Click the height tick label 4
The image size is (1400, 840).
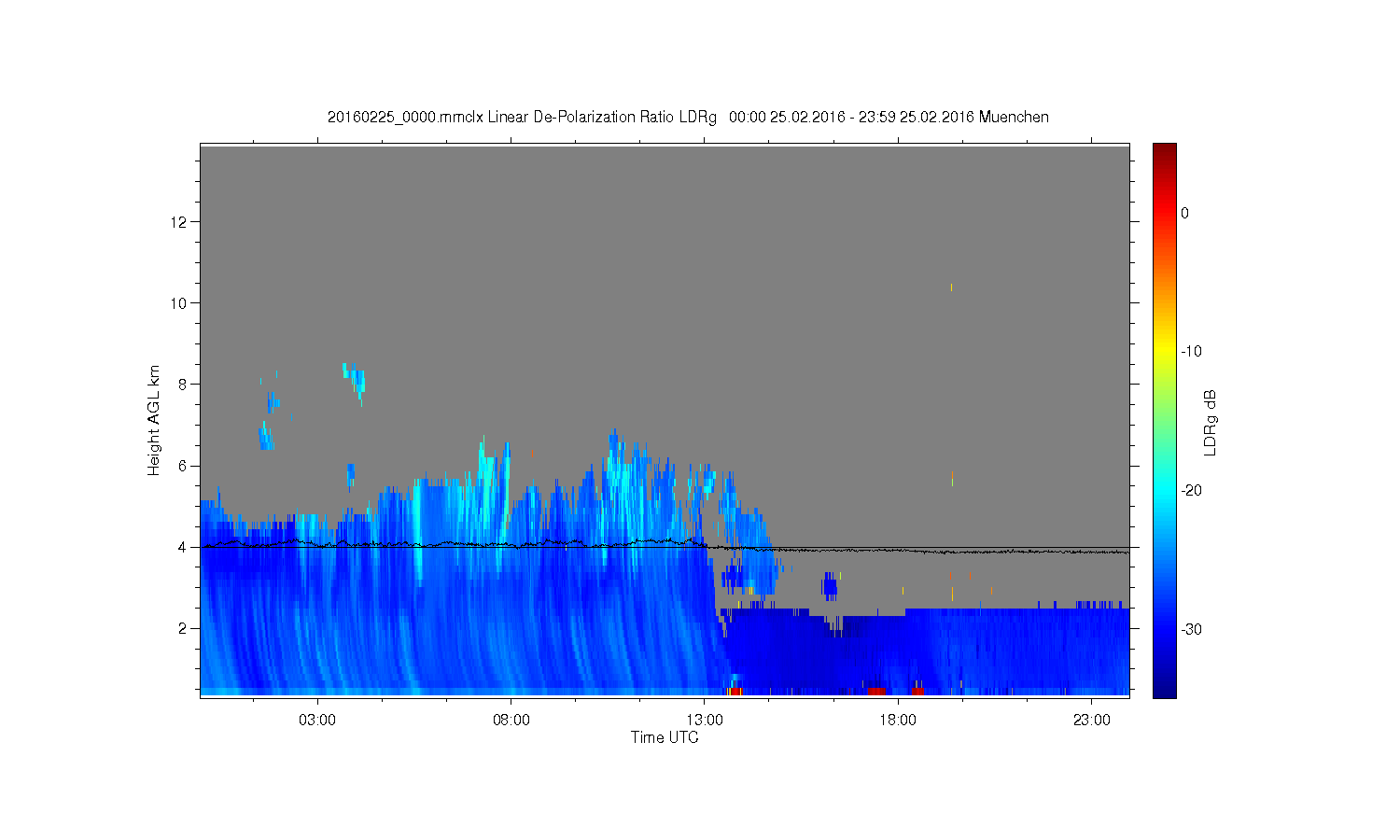tap(182, 547)
